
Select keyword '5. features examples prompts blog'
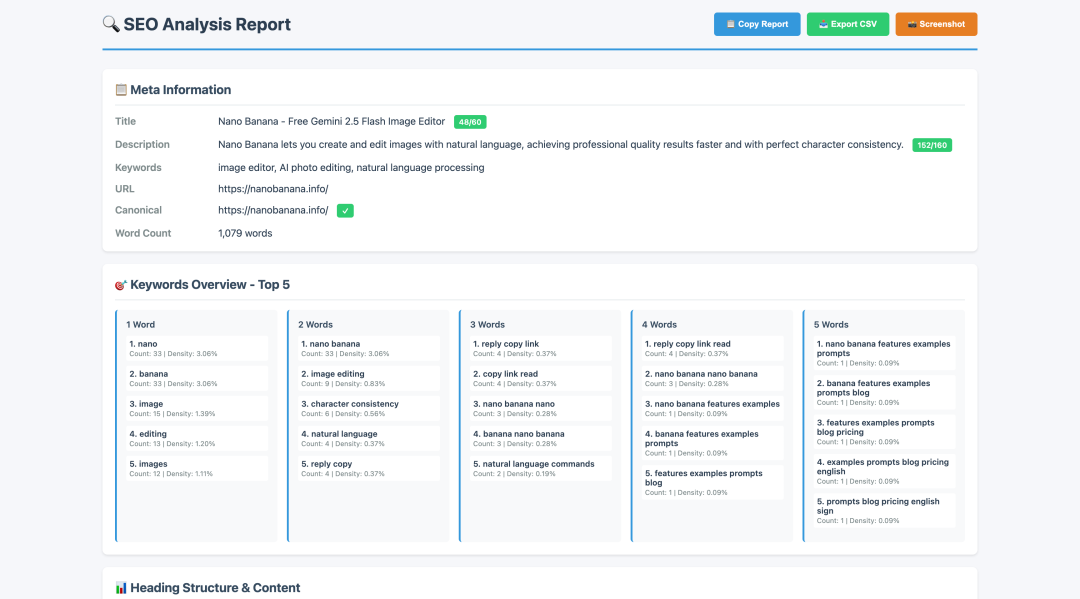click(x=712, y=483)
